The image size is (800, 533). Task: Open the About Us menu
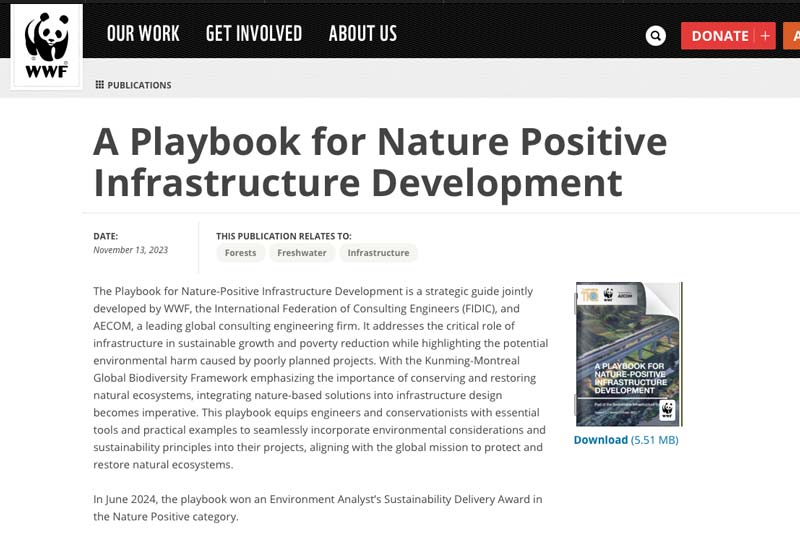[x=362, y=33]
